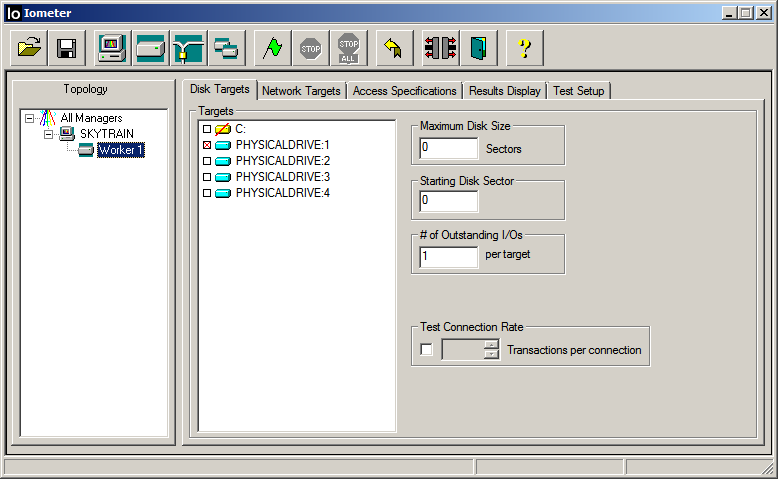Open a test configuration file
The image size is (778, 479).
click(29, 48)
